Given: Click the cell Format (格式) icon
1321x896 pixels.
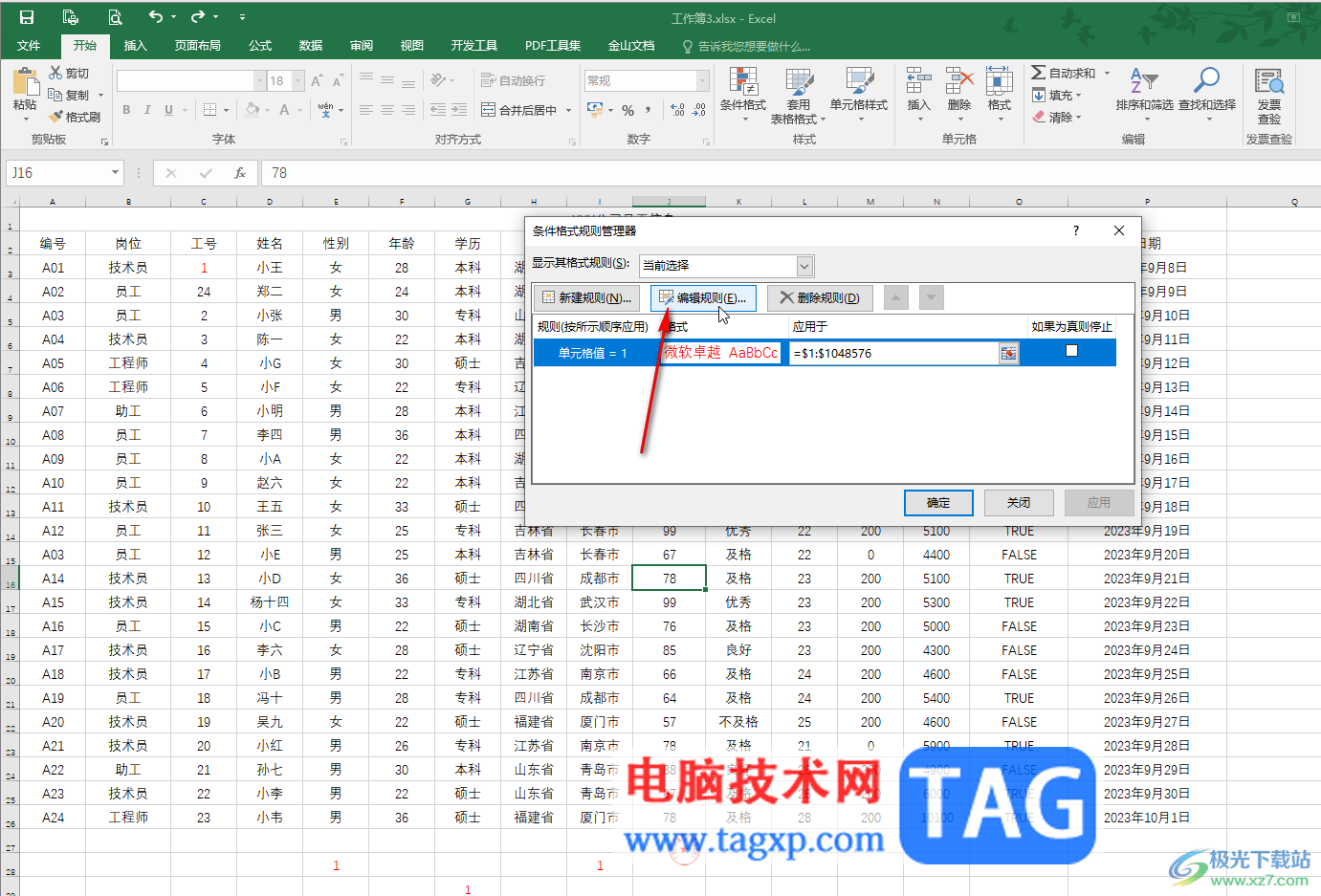Looking at the screenshot, I should point(1000,81).
